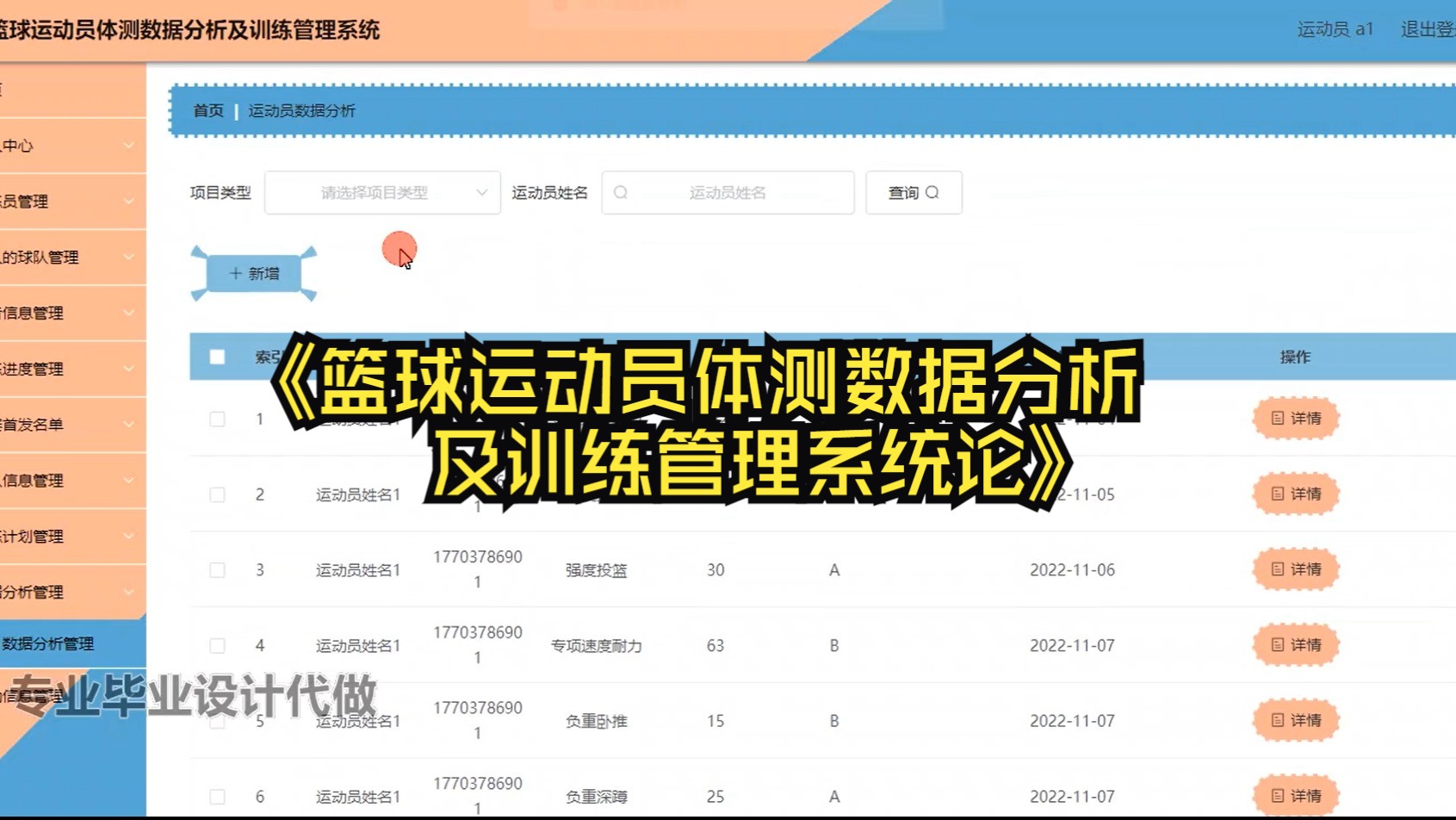
Task: Click the 操作 column header
Action: click(1295, 357)
